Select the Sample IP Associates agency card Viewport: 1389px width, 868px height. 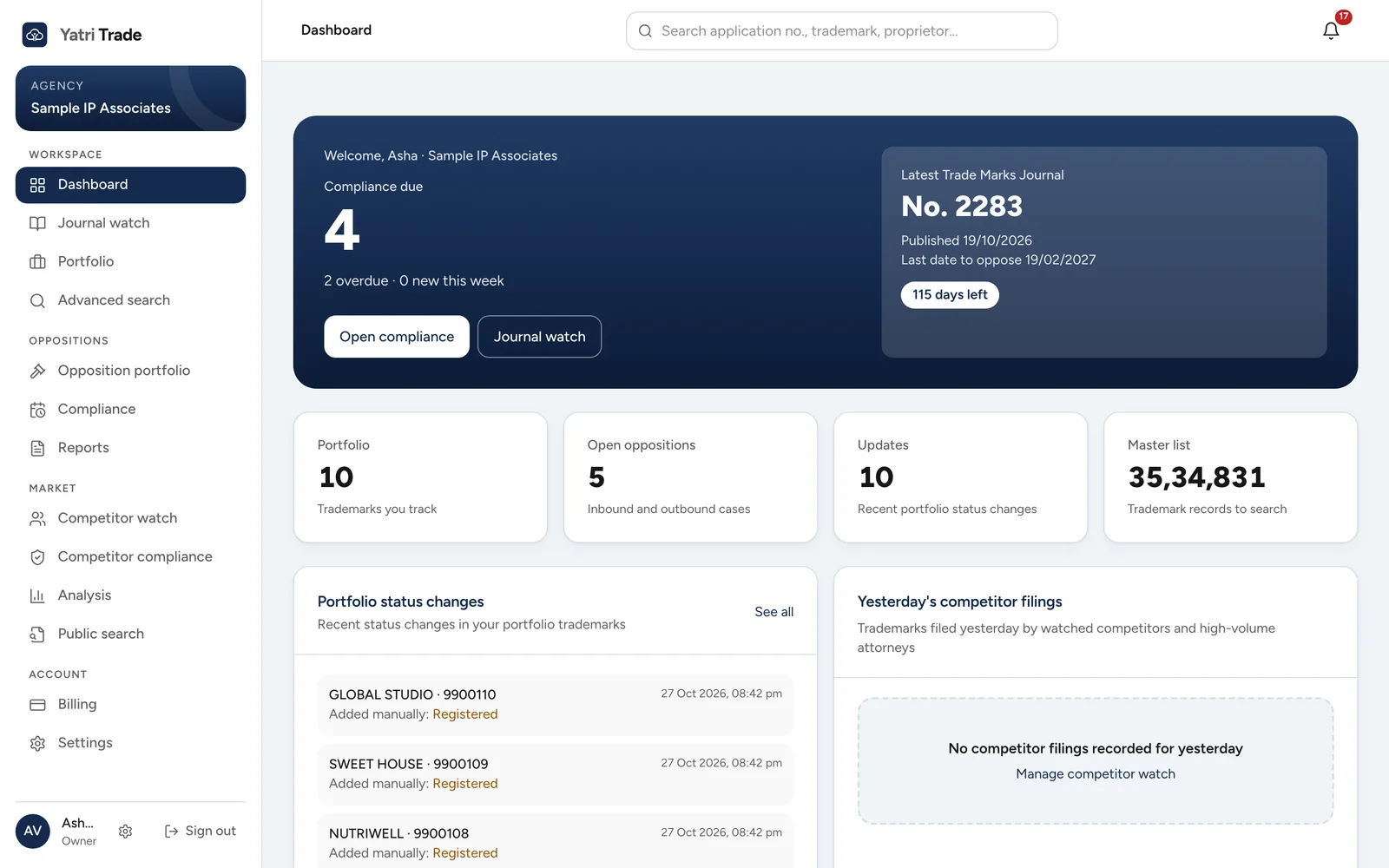(x=130, y=98)
